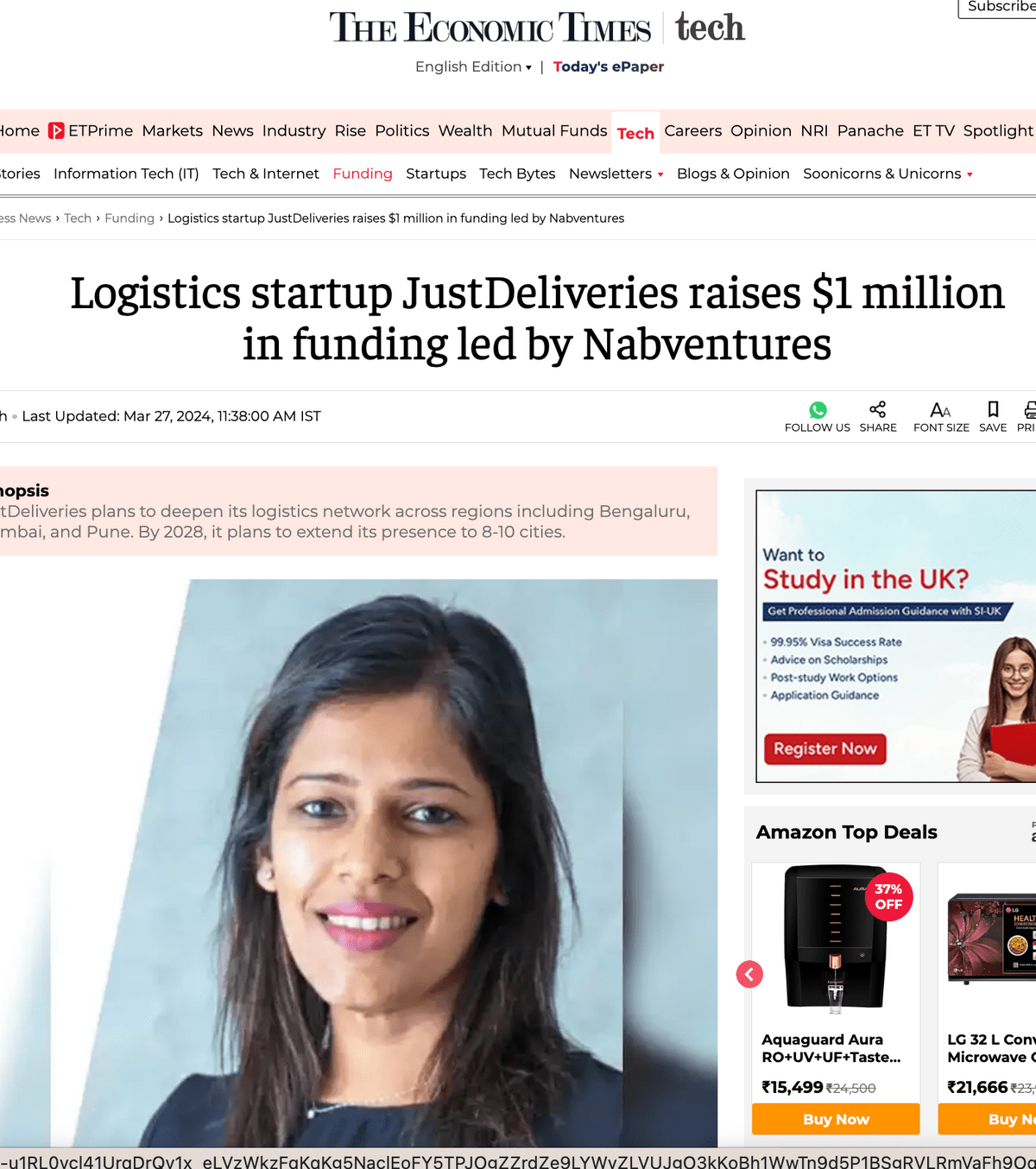Click the WhatsApp Follow Us icon
Screen dimensions: 1036x1169
coord(818,410)
